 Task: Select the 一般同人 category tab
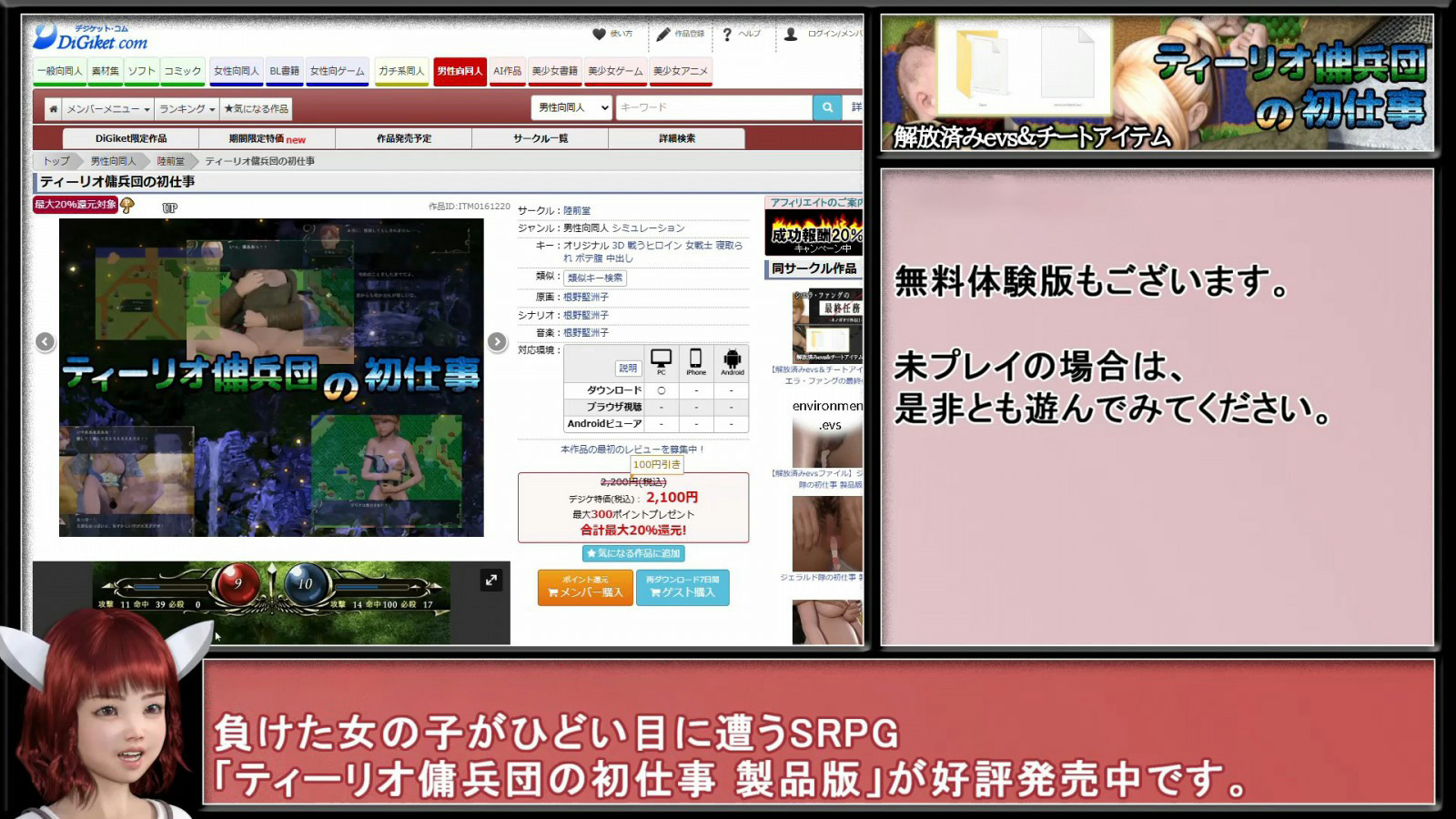pos(60,71)
